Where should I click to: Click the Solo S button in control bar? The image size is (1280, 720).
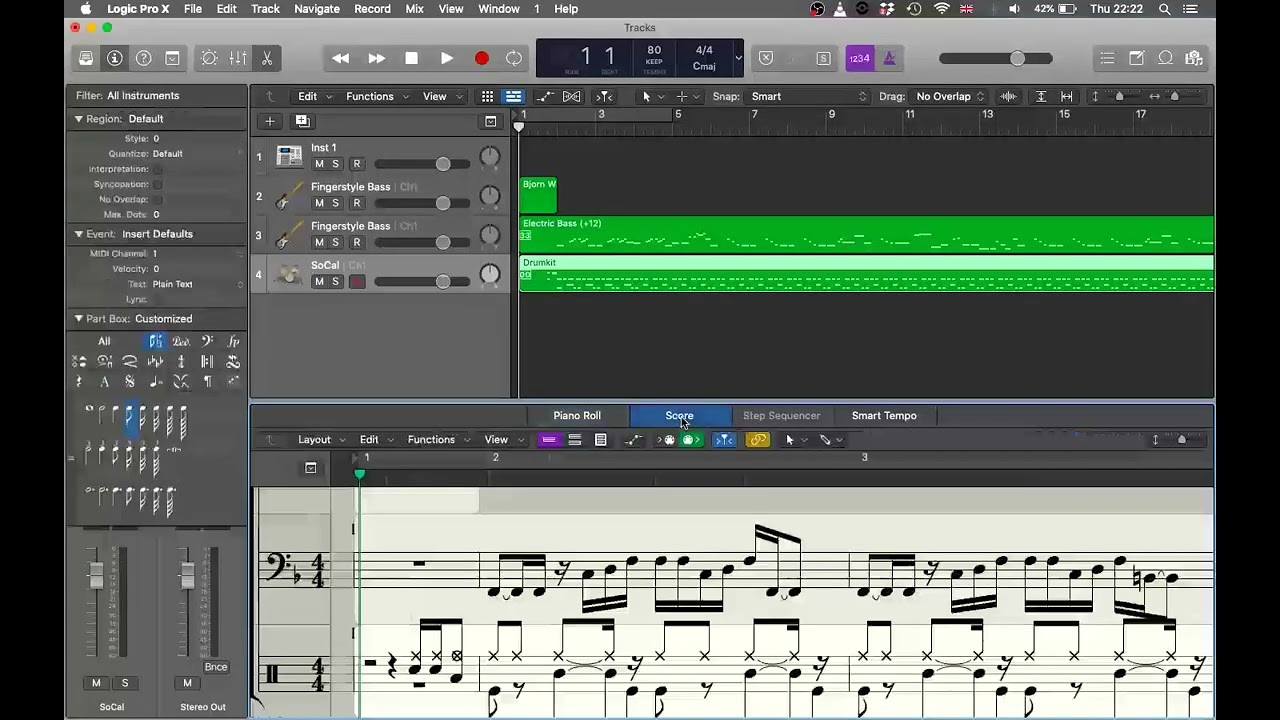click(x=823, y=58)
